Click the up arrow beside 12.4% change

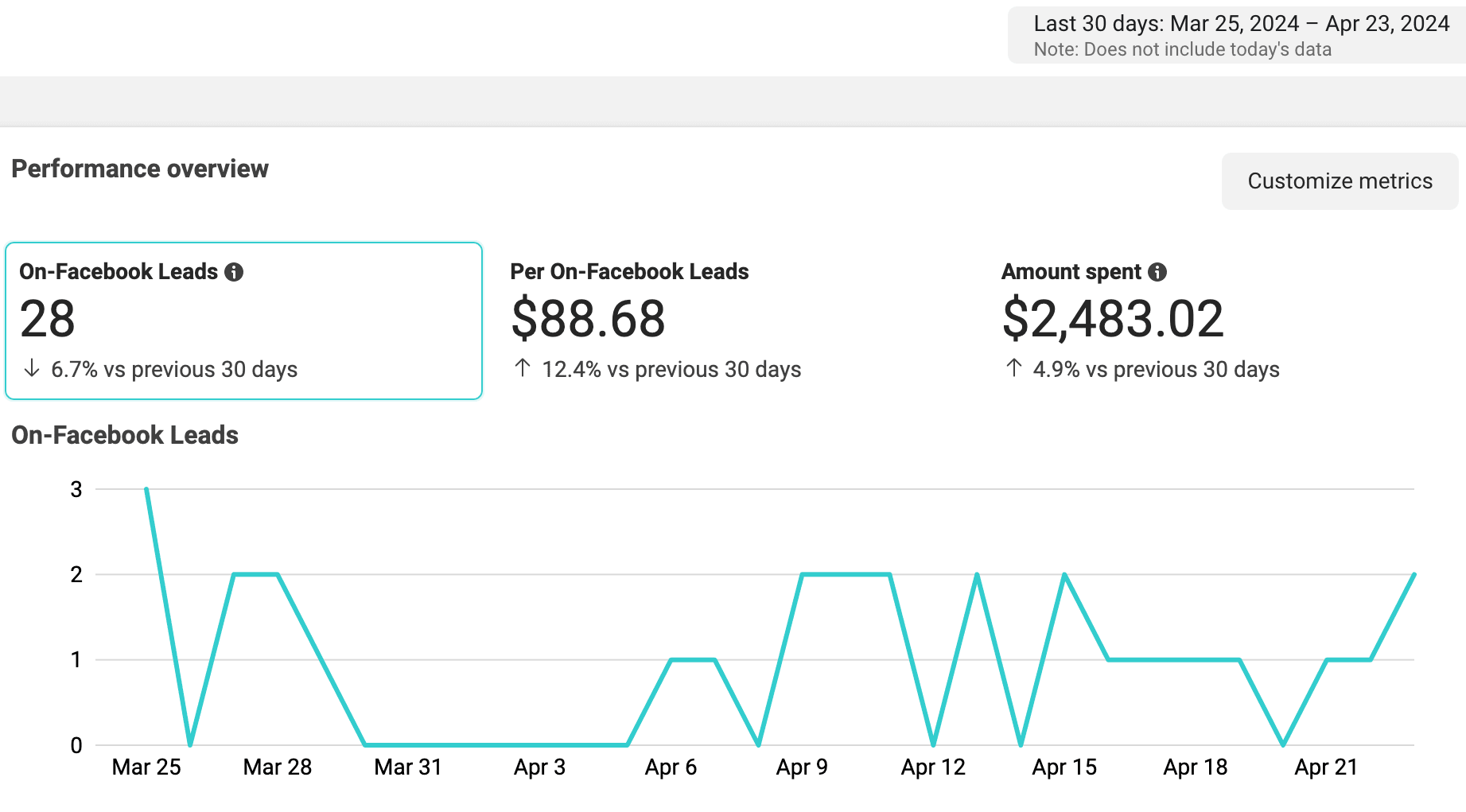[x=523, y=368]
